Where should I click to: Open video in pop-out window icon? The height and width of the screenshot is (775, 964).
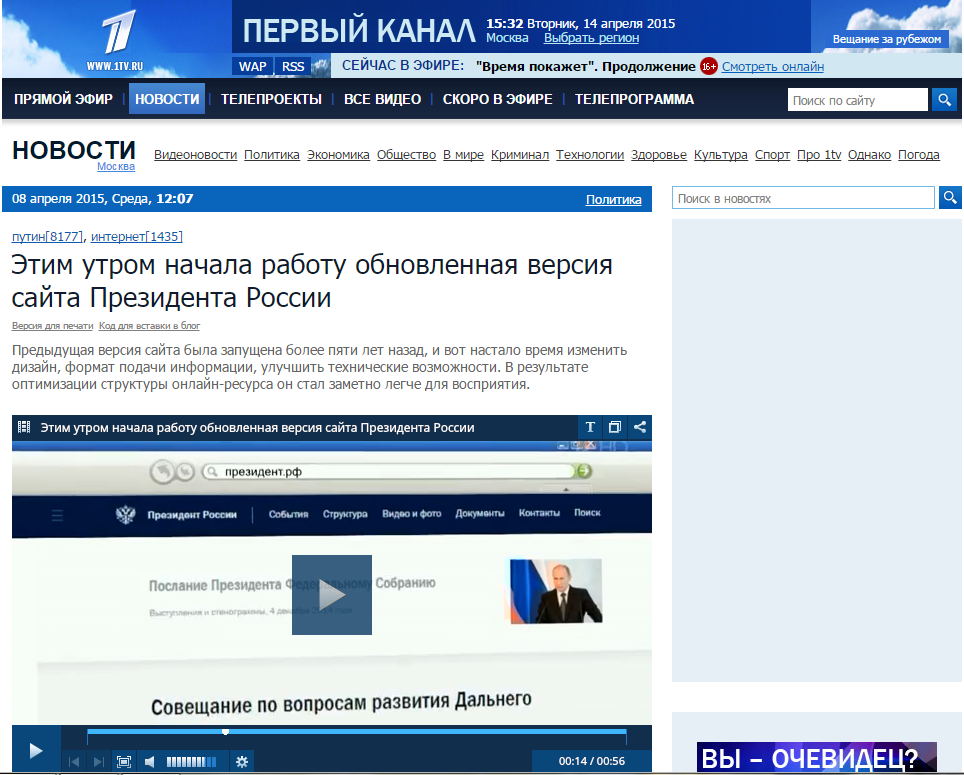click(x=615, y=427)
